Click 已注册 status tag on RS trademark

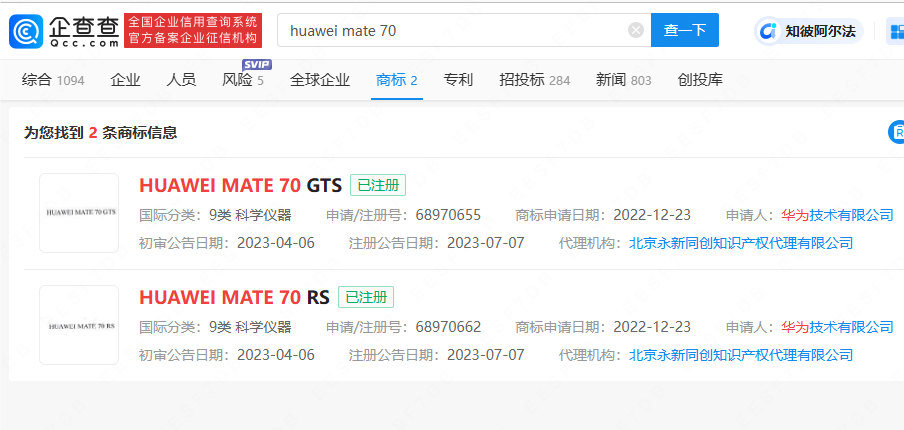[x=366, y=297]
